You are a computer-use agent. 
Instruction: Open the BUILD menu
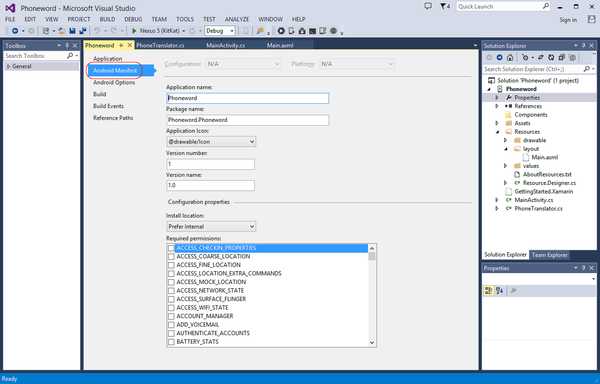(x=108, y=19)
